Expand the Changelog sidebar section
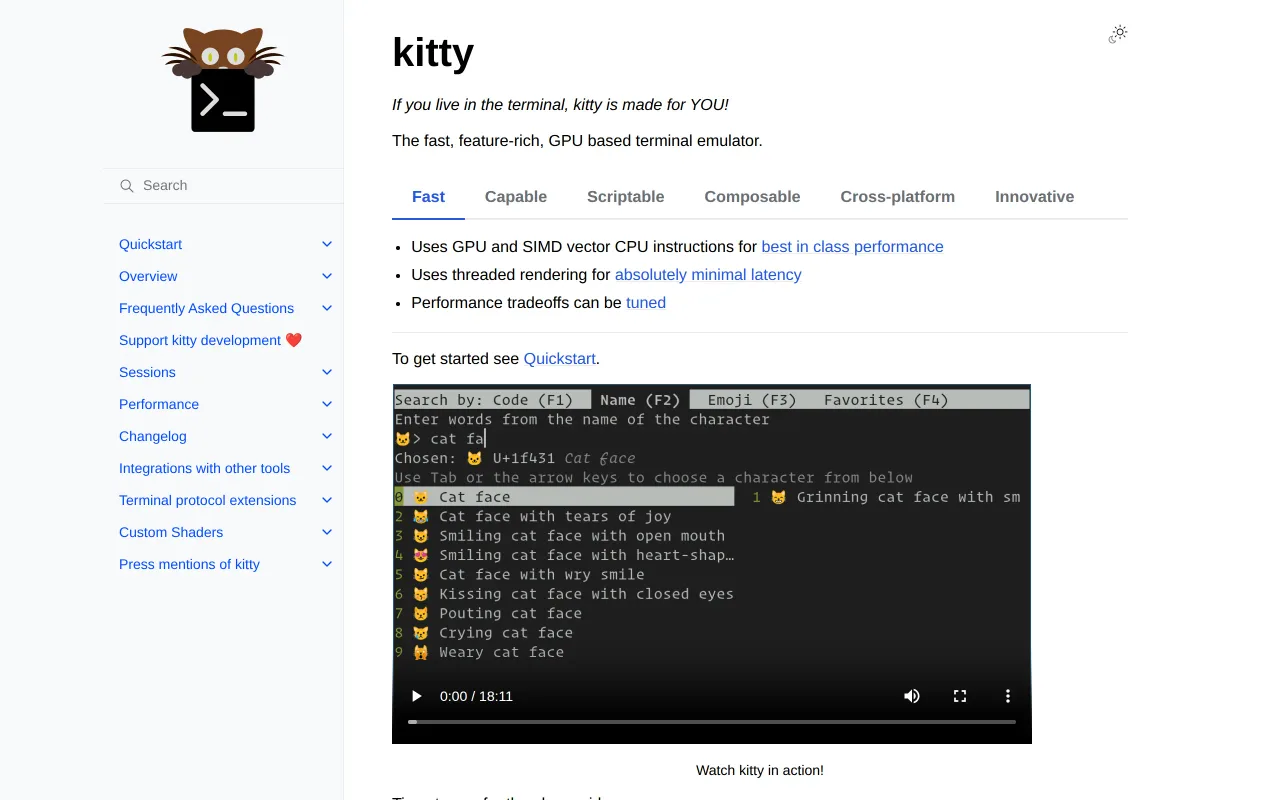1280x800 pixels. tap(327, 436)
